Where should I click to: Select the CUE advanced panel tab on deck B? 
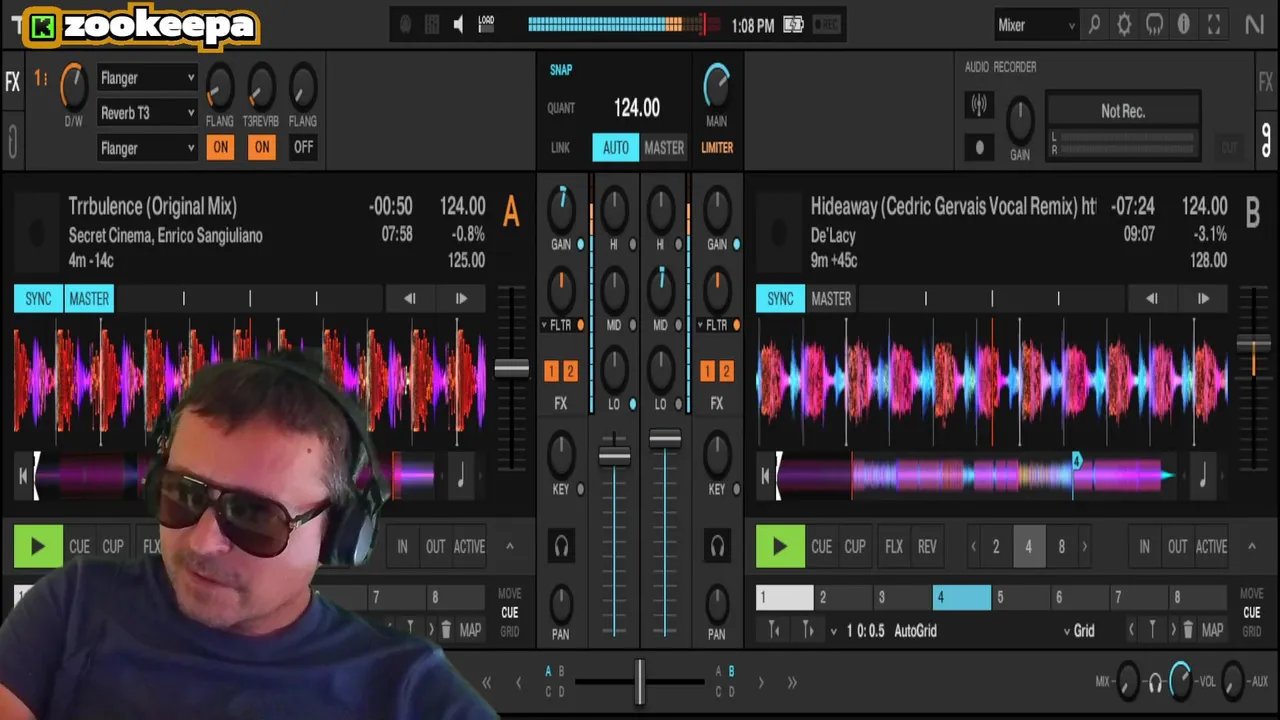click(1251, 613)
